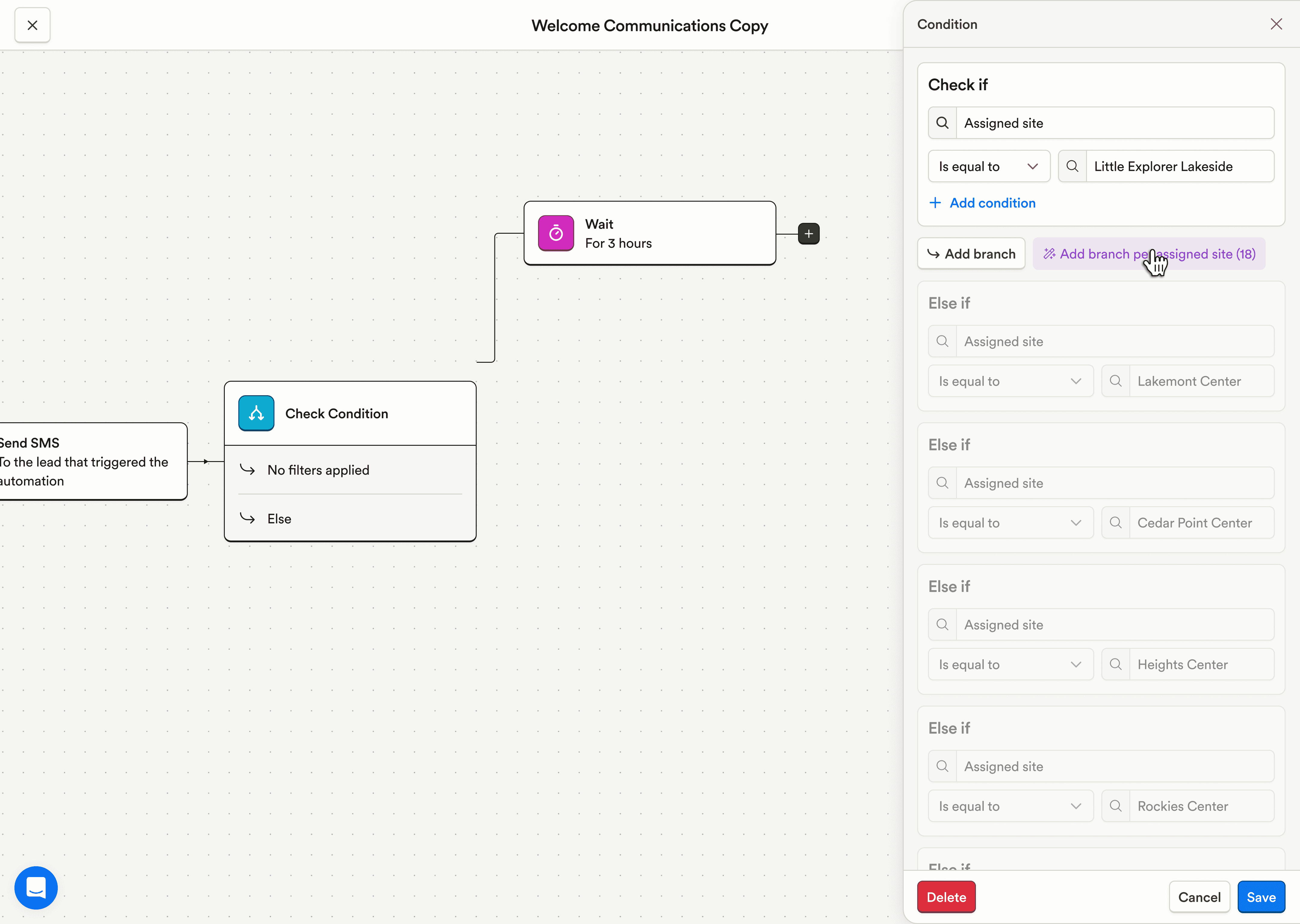The width and height of the screenshot is (1300, 924).
Task: Click the Condition panel title
Action: click(947, 24)
